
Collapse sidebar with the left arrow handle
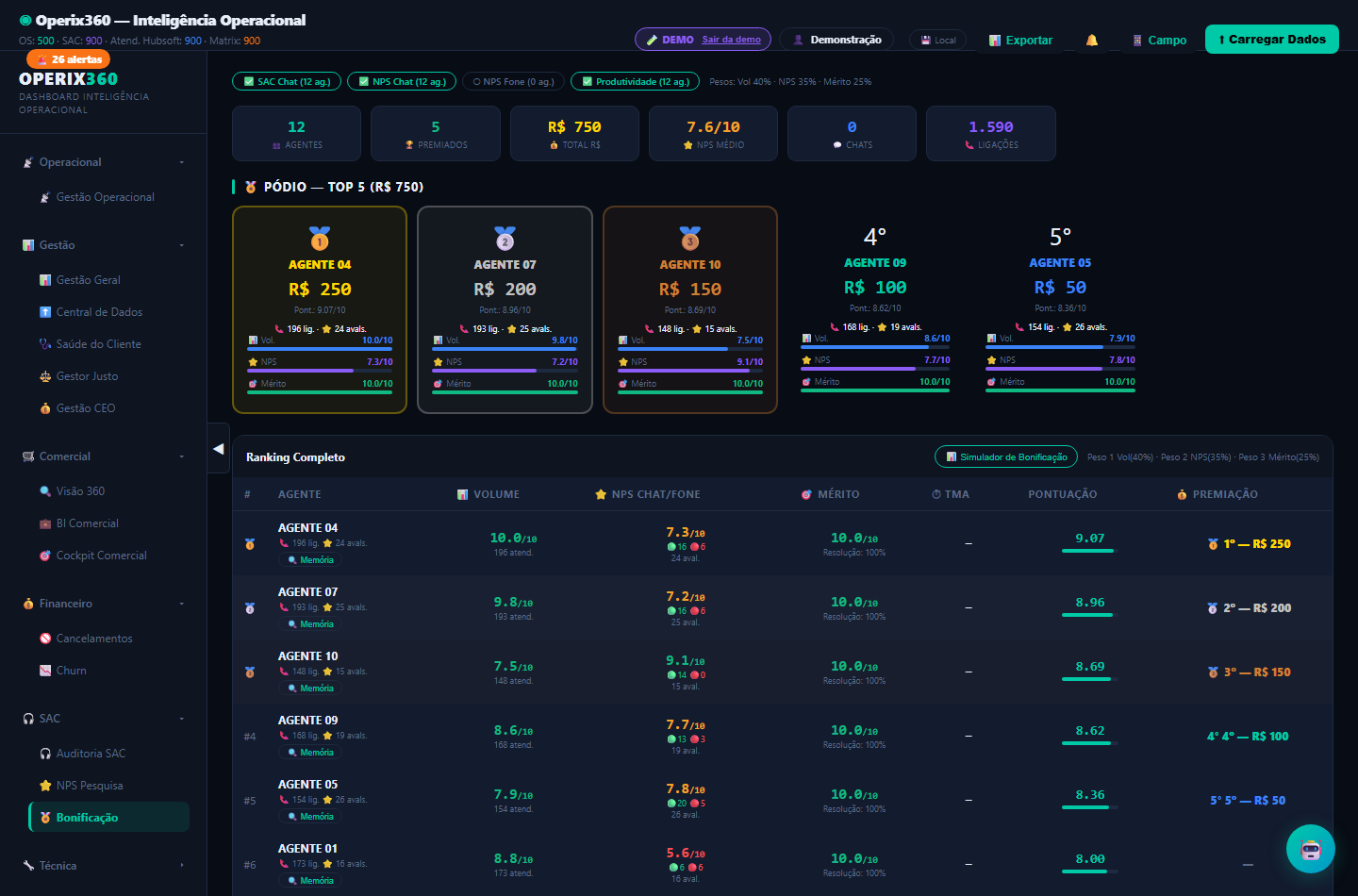219,449
